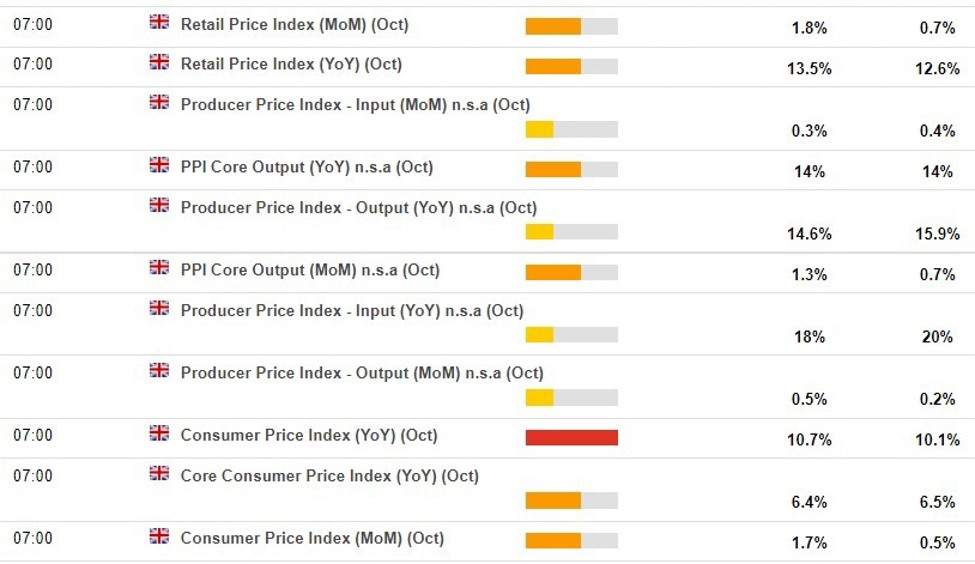975x564 pixels.
Task: Click 07:00 time of Consumer Price Index (MoM) row
Action: tap(33, 538)
